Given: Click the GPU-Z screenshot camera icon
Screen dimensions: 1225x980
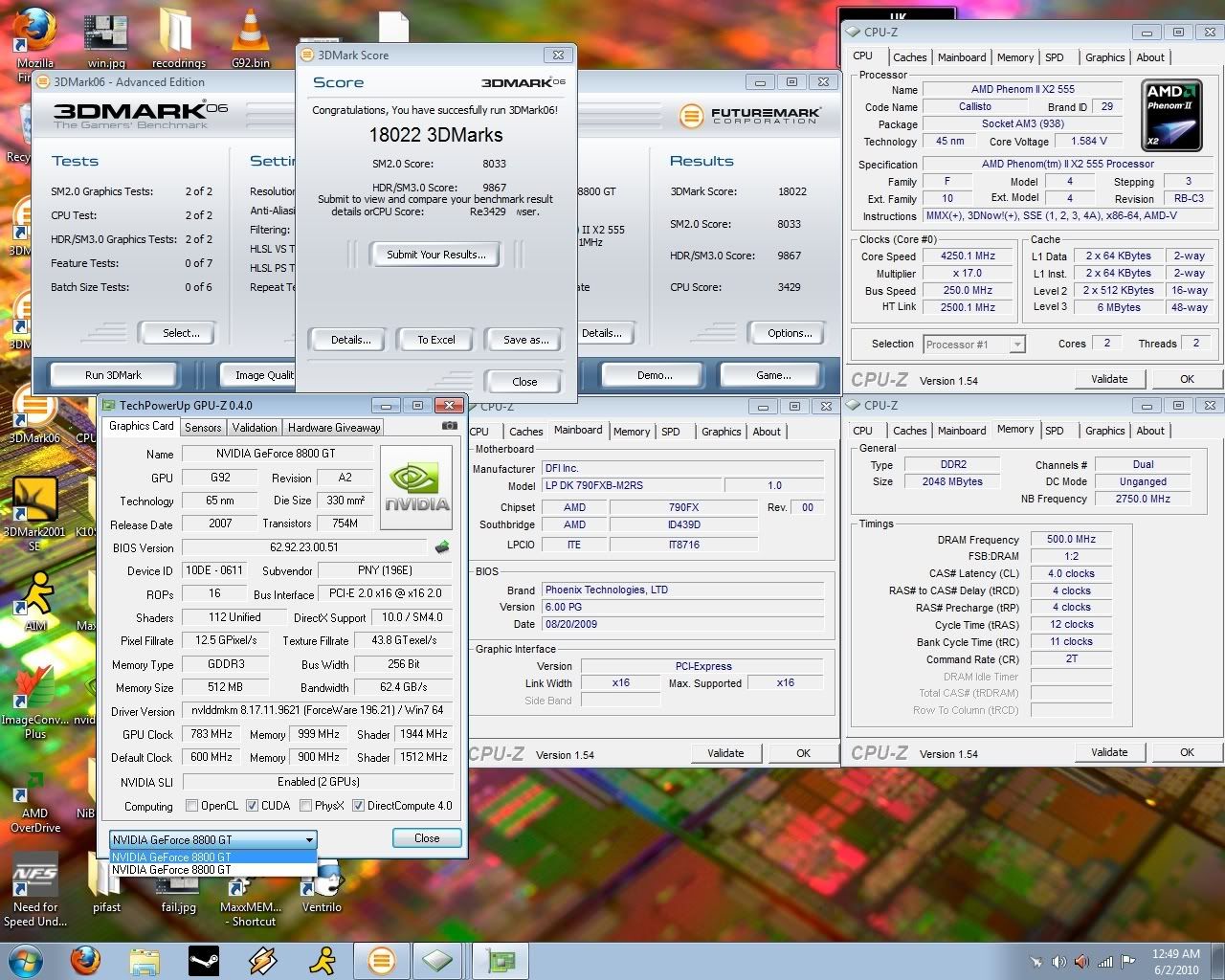Looking at the screenshot, I should coord(449,426).
